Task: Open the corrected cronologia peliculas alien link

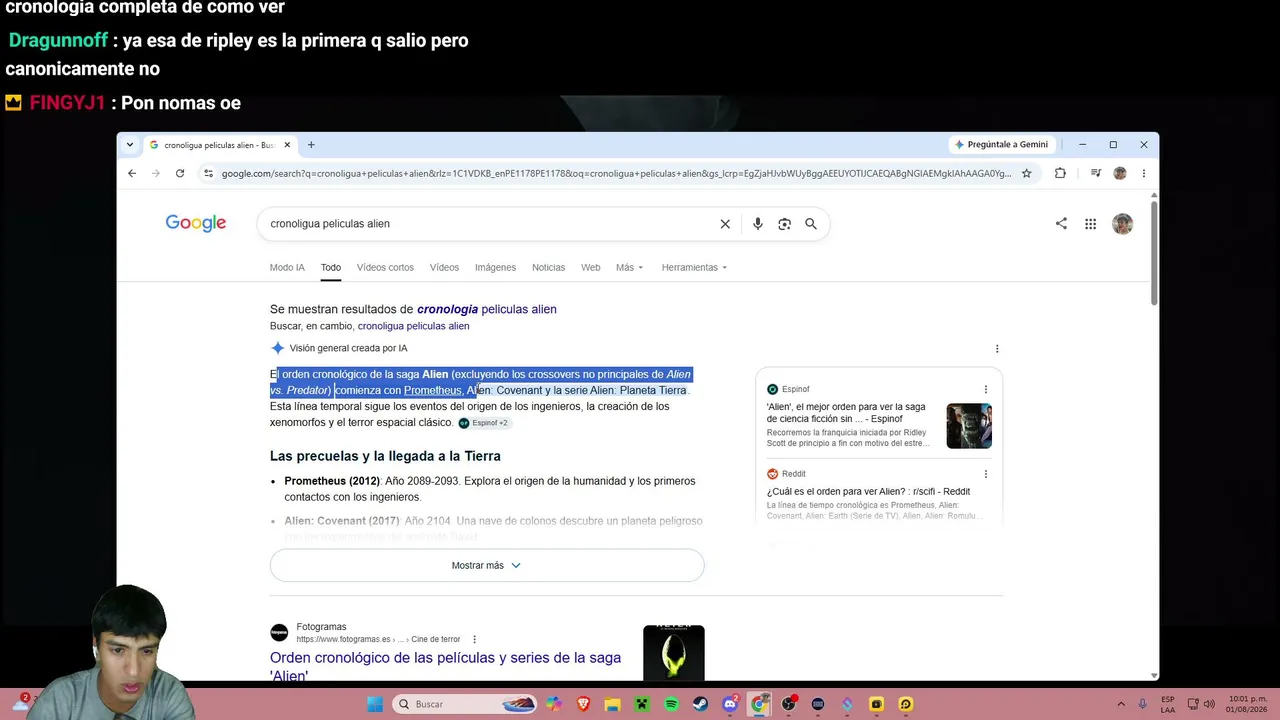Action: [x=487, y=310]
